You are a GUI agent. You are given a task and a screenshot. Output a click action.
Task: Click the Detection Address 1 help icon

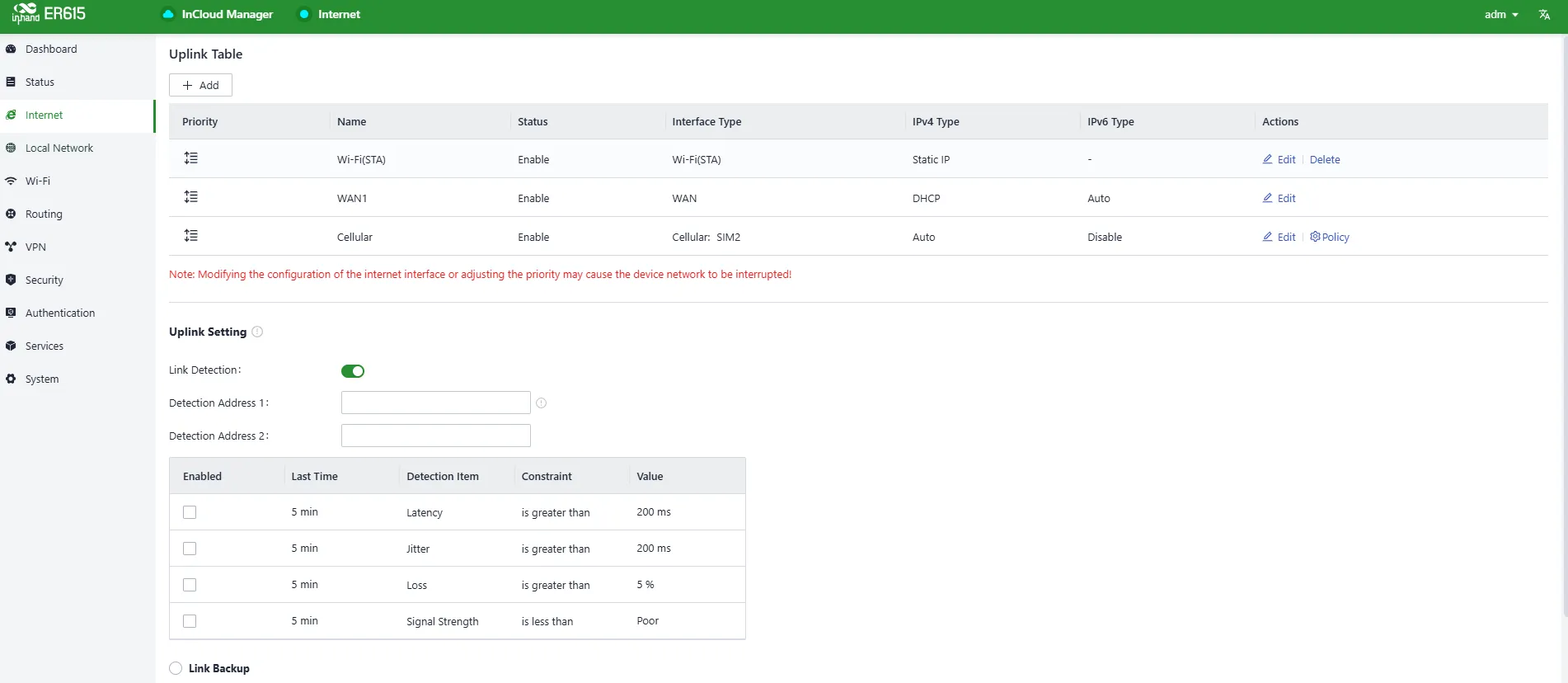(542, 403)
